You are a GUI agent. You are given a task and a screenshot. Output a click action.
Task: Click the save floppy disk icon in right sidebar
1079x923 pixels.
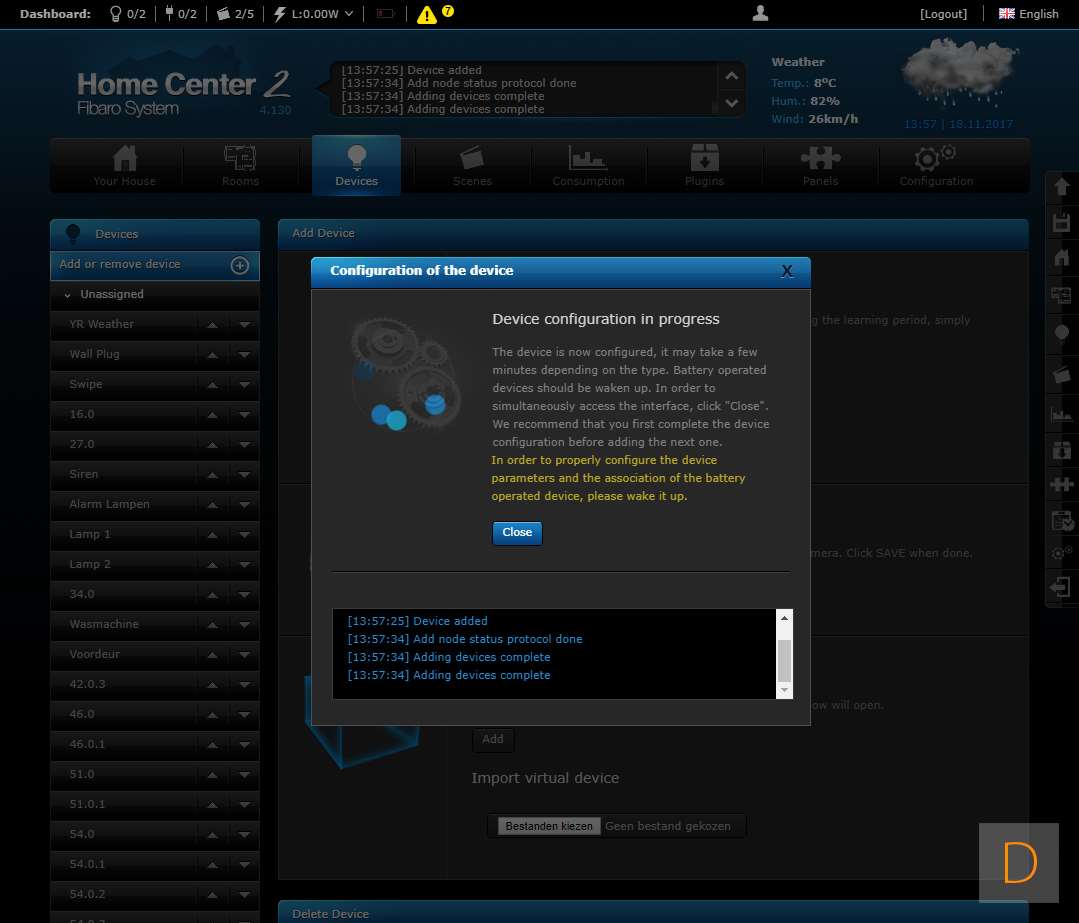[x=1061, y=222]
